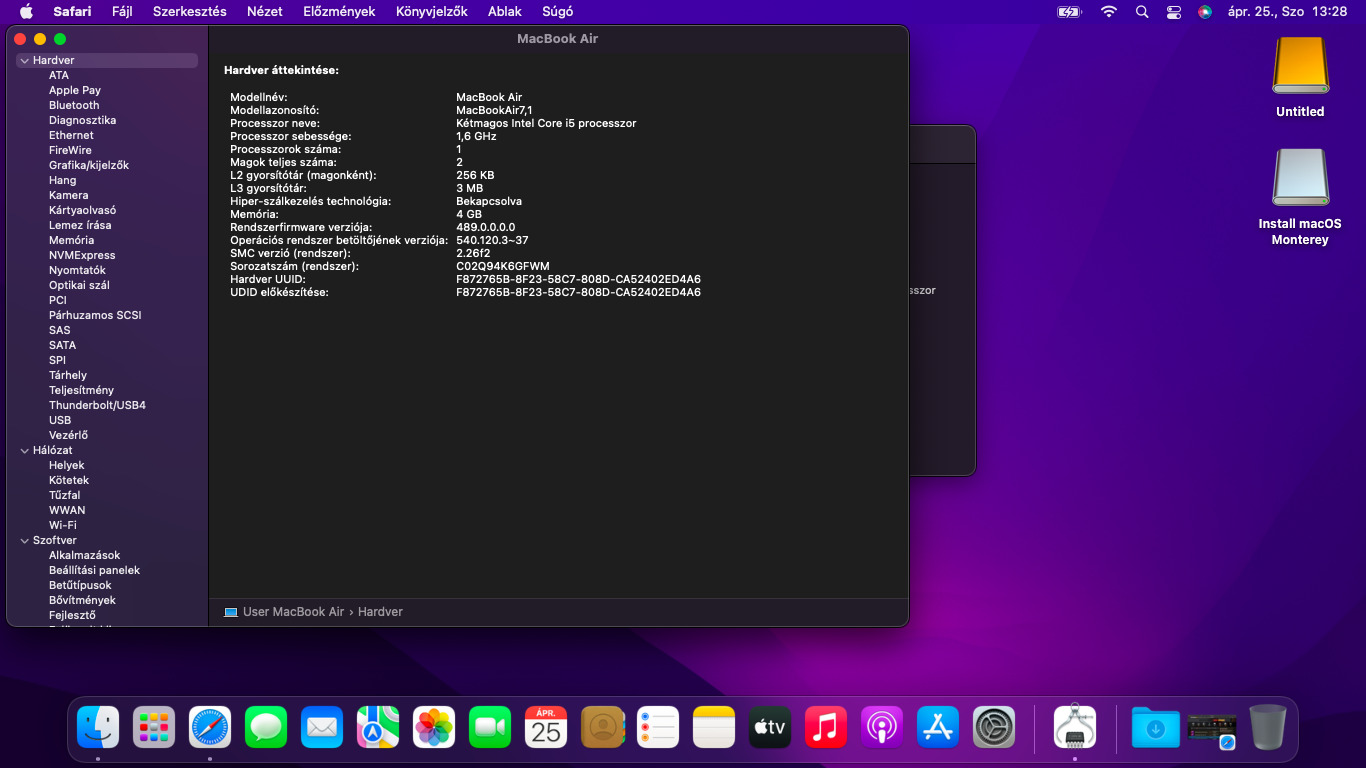
Task: Launch Safari from the Dock
Action: click(x=210, y=727)
